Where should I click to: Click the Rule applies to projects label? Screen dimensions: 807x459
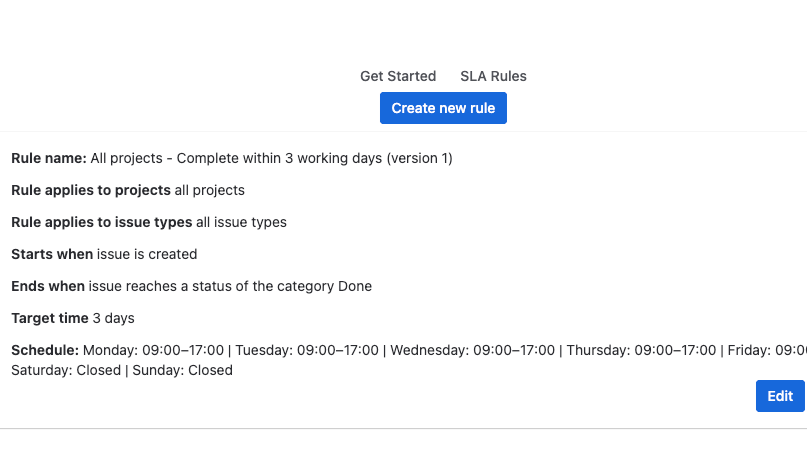pos(90,190)
